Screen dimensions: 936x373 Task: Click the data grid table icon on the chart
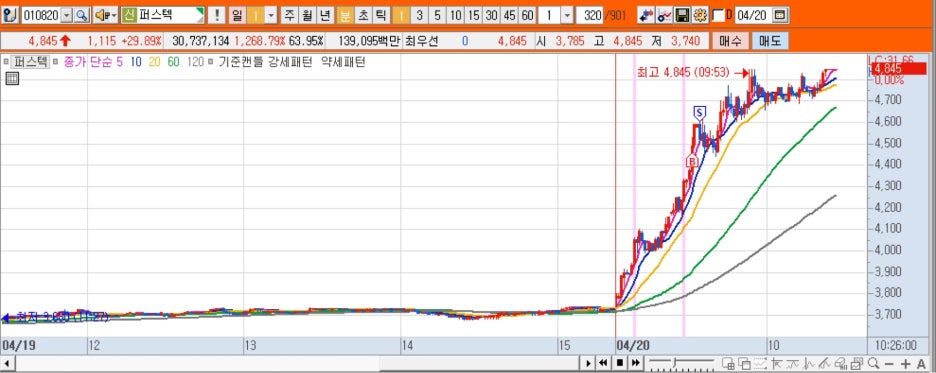pos(13,78)
